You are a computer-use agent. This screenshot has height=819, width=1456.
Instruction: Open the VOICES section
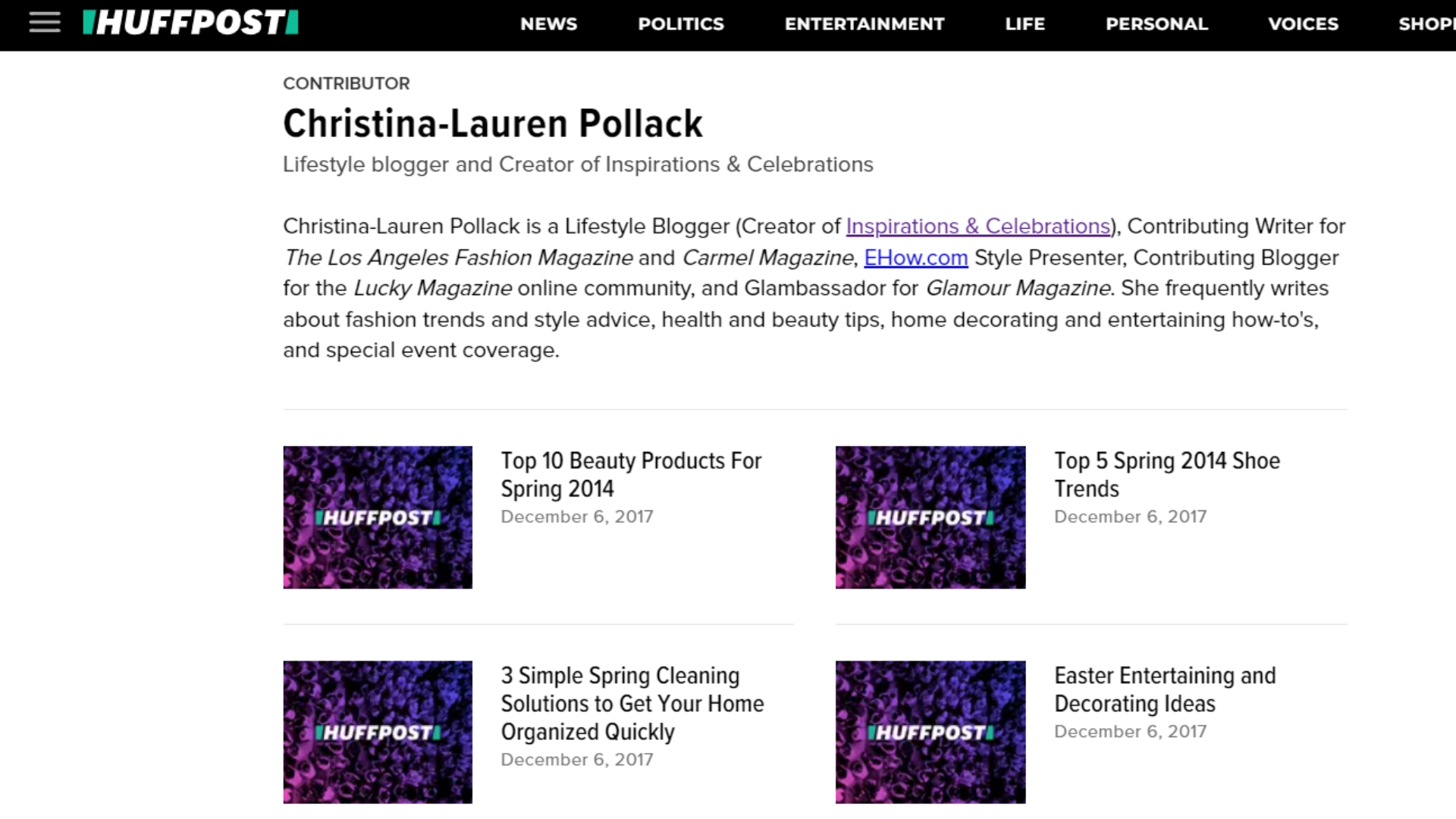point(1303,24)
